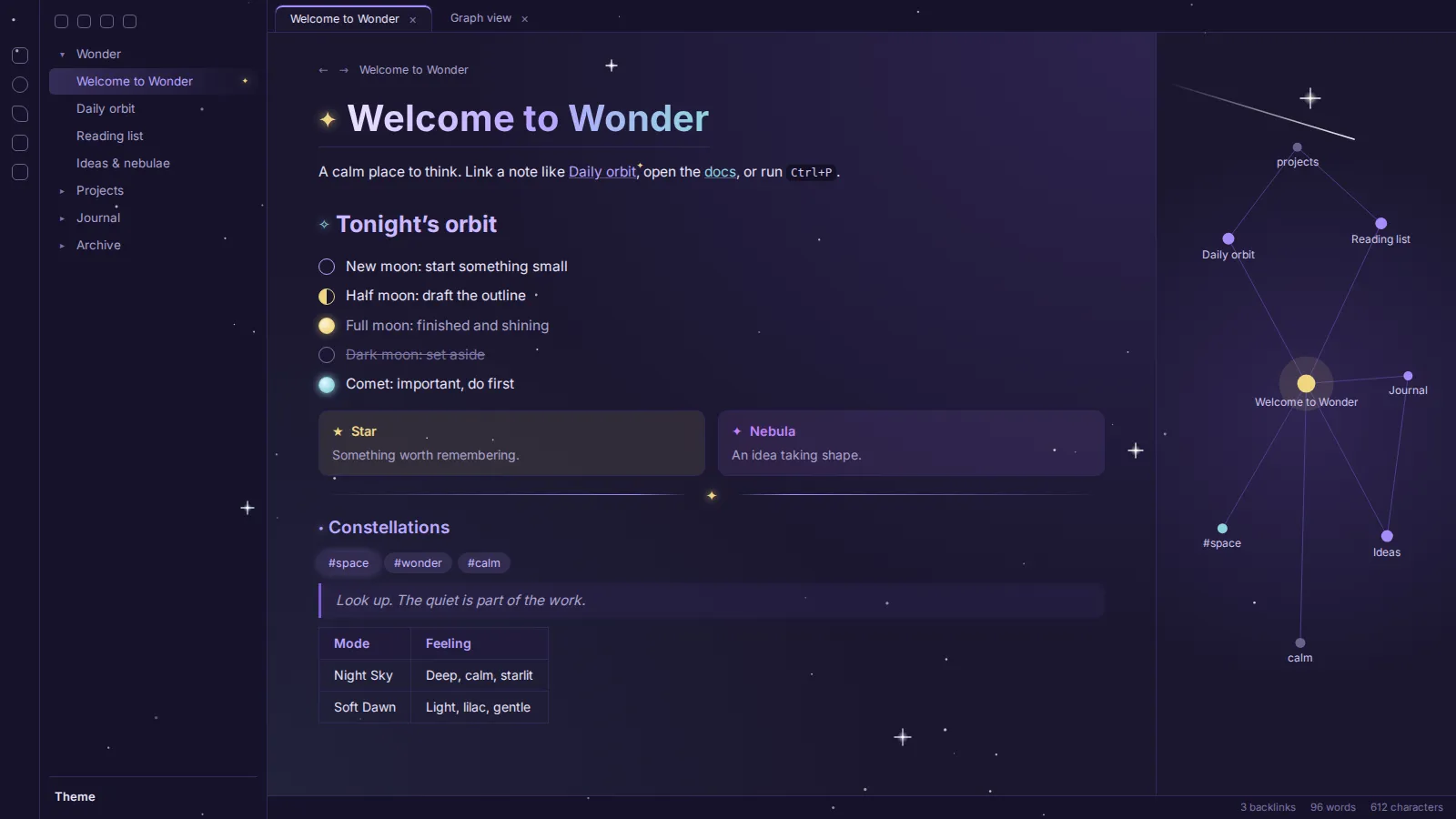Click the 3 backlinks status entry
The width and height of the screenshot is (1456, 819).
[x=1268, y=807]
